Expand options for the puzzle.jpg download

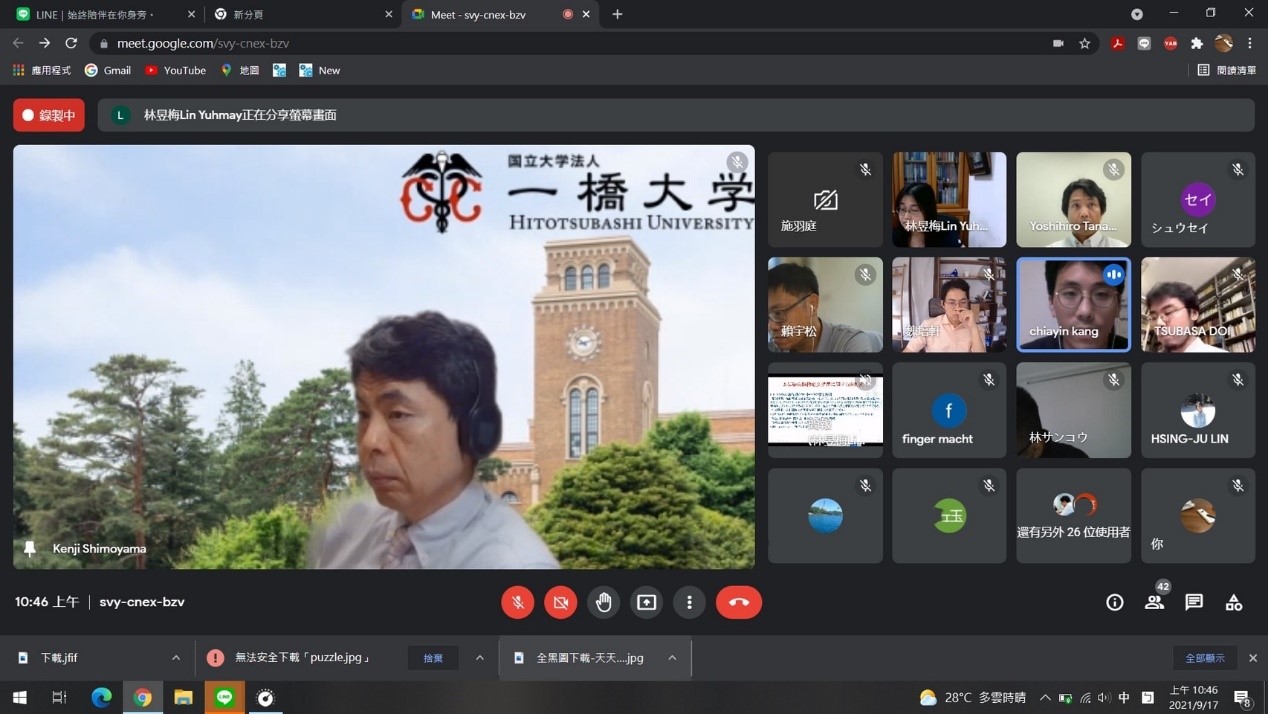click(x=480, y=658)
